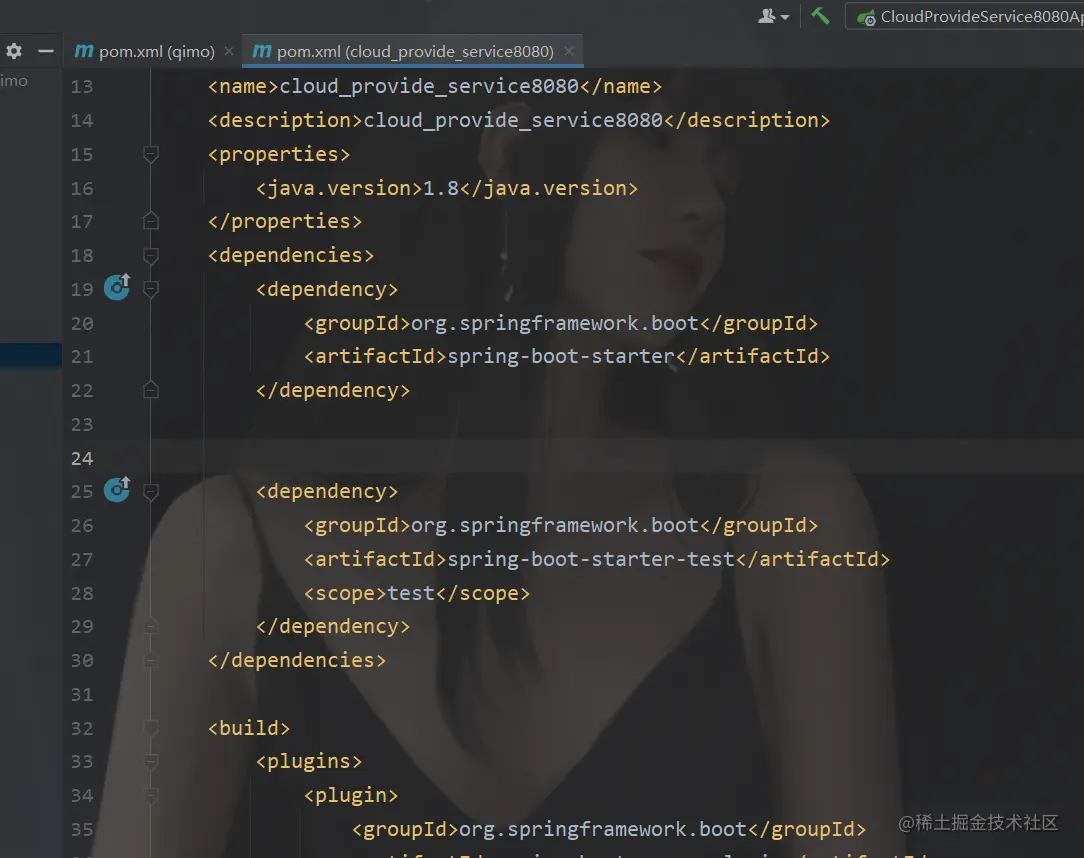Click the dependency gutter icon on line 19

pyautogui.click(x=117, y=287)
